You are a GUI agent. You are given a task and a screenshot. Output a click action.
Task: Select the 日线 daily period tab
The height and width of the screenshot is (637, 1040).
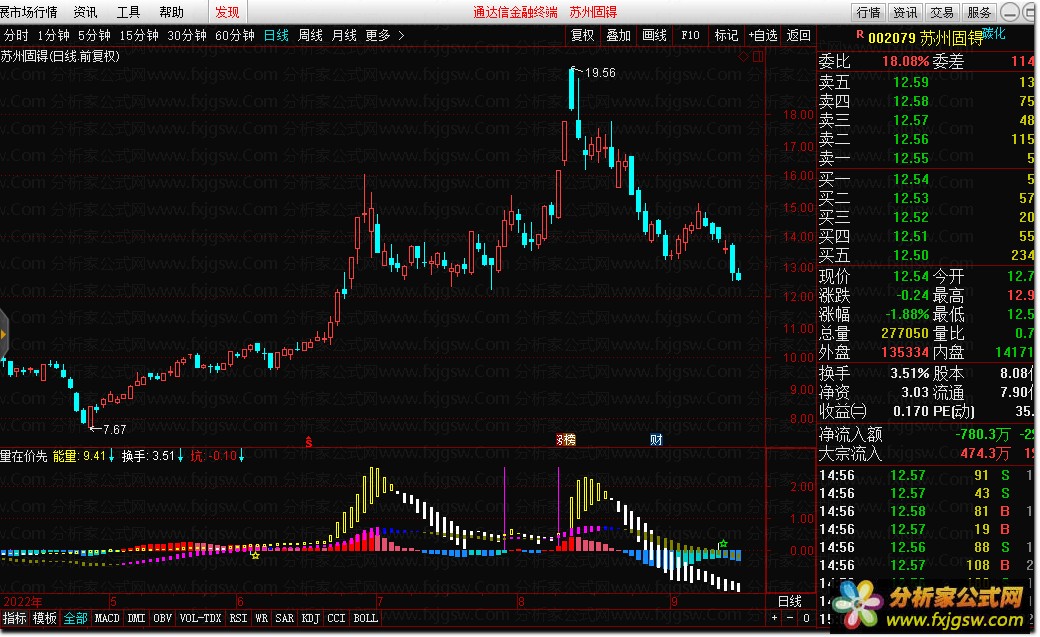coord(276,35)
